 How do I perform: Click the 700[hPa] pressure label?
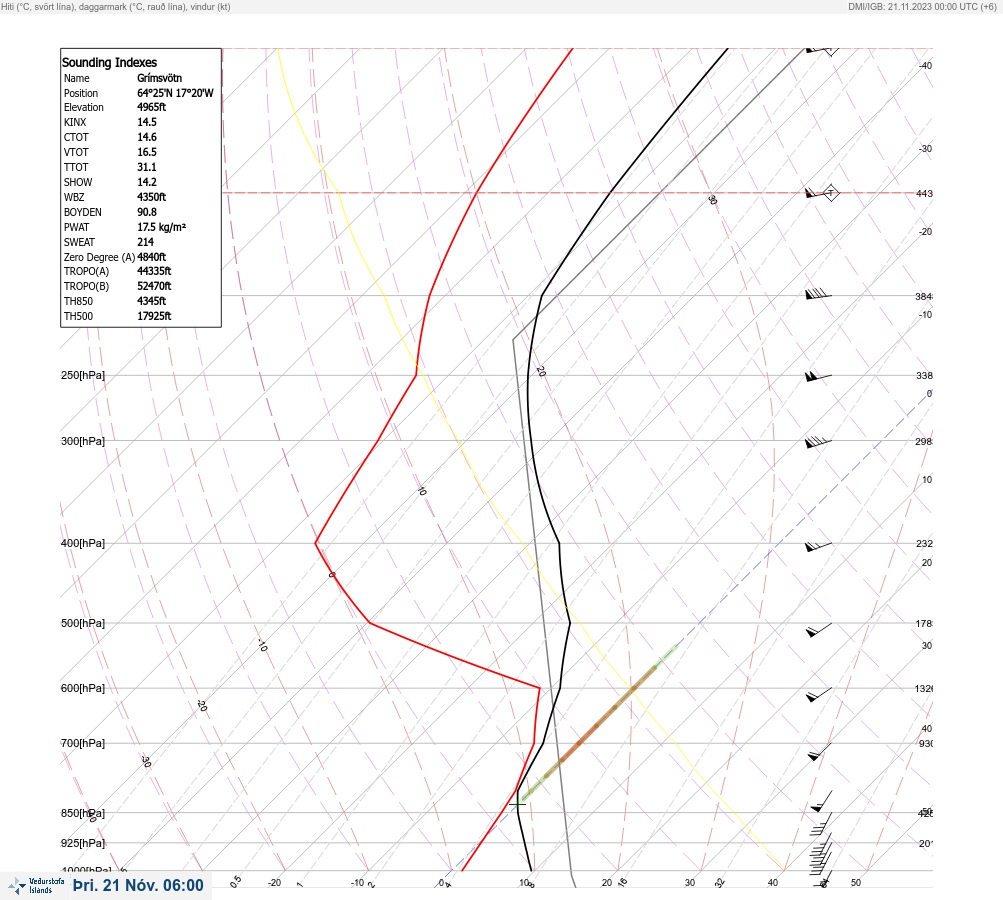(x=83, y=743)
